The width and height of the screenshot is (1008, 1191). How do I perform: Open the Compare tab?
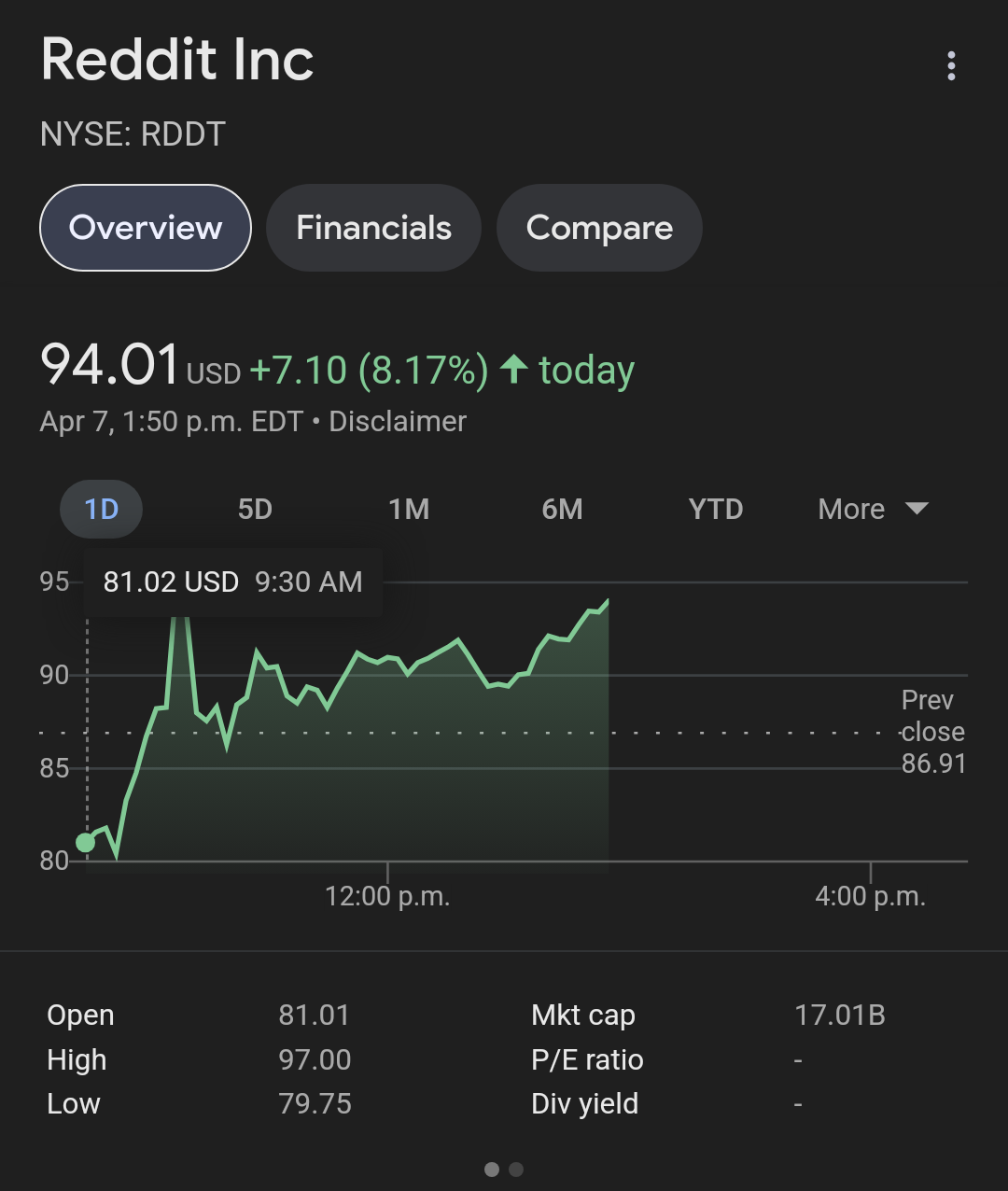(x=599, y=228)
